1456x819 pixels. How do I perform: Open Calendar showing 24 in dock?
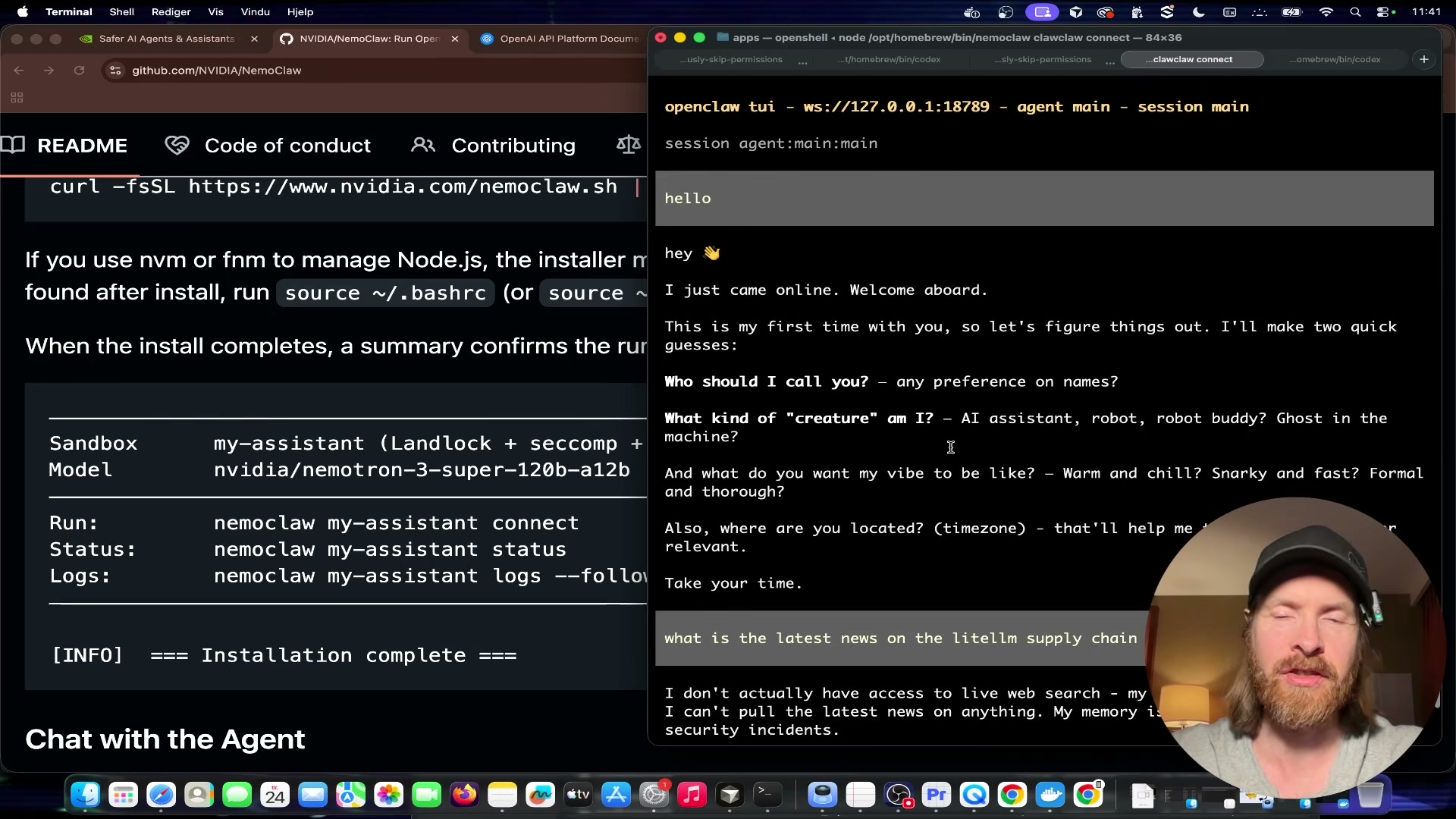click(275, 795)
